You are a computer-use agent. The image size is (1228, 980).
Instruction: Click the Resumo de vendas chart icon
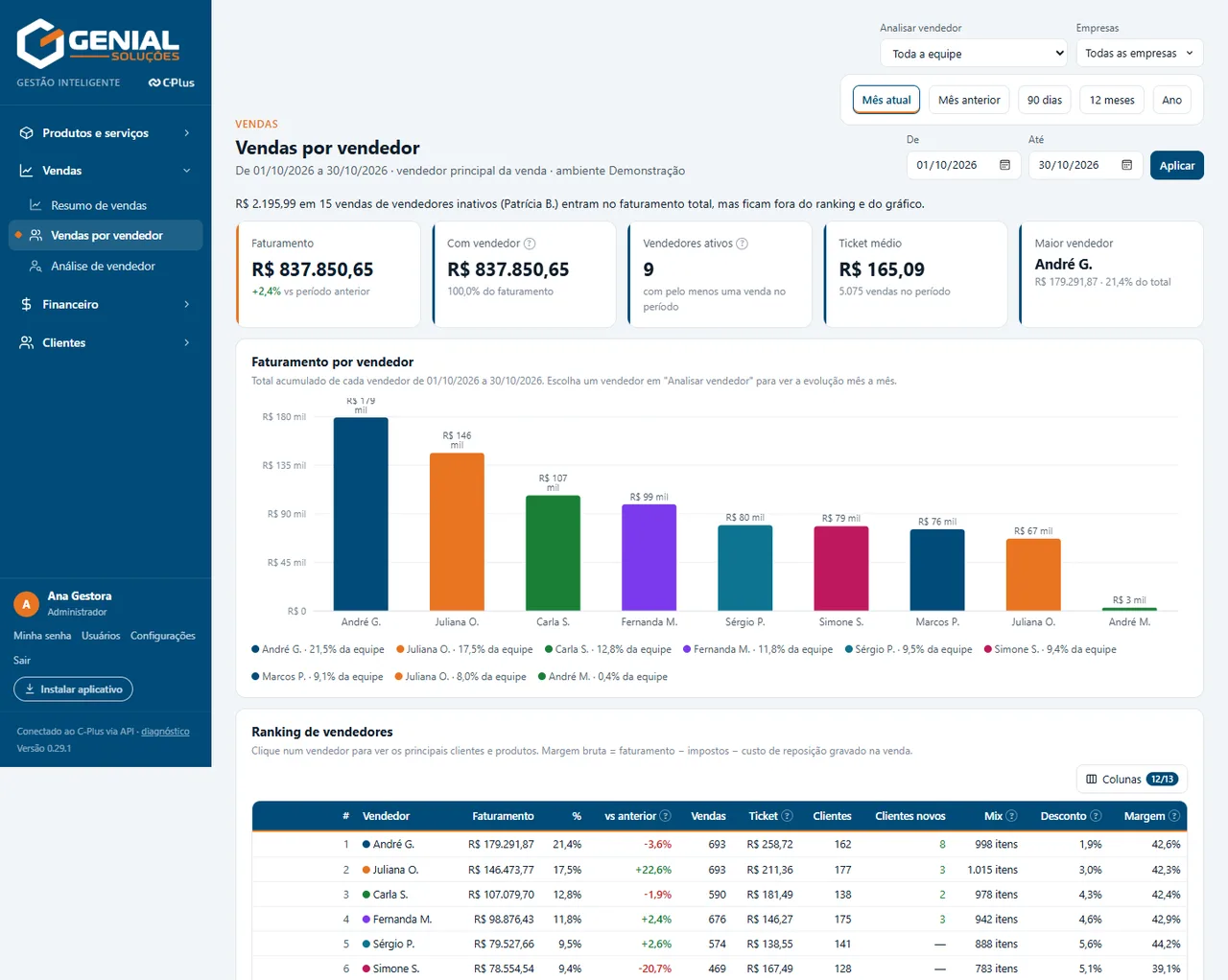pyautogui.click(x=35, y=205)
